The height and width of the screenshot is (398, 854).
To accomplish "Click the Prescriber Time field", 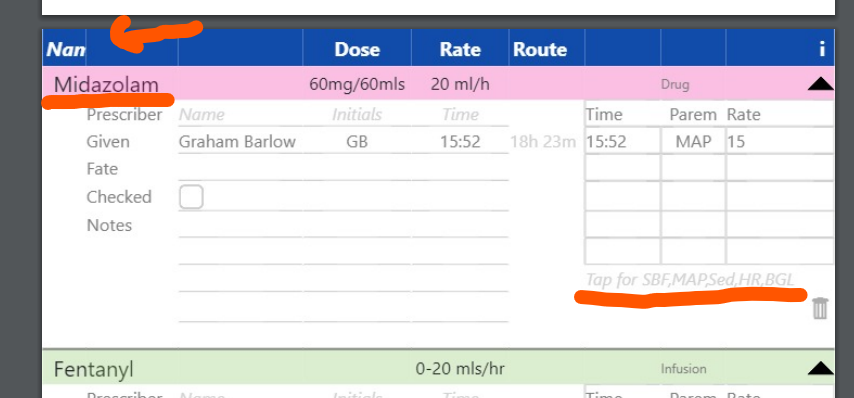I will point(460,114).
